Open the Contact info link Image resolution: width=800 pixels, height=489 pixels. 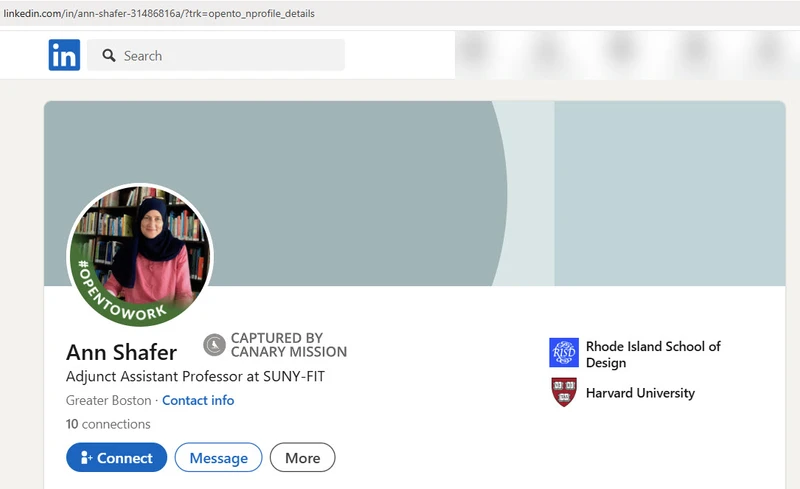[x=198, y=400]
